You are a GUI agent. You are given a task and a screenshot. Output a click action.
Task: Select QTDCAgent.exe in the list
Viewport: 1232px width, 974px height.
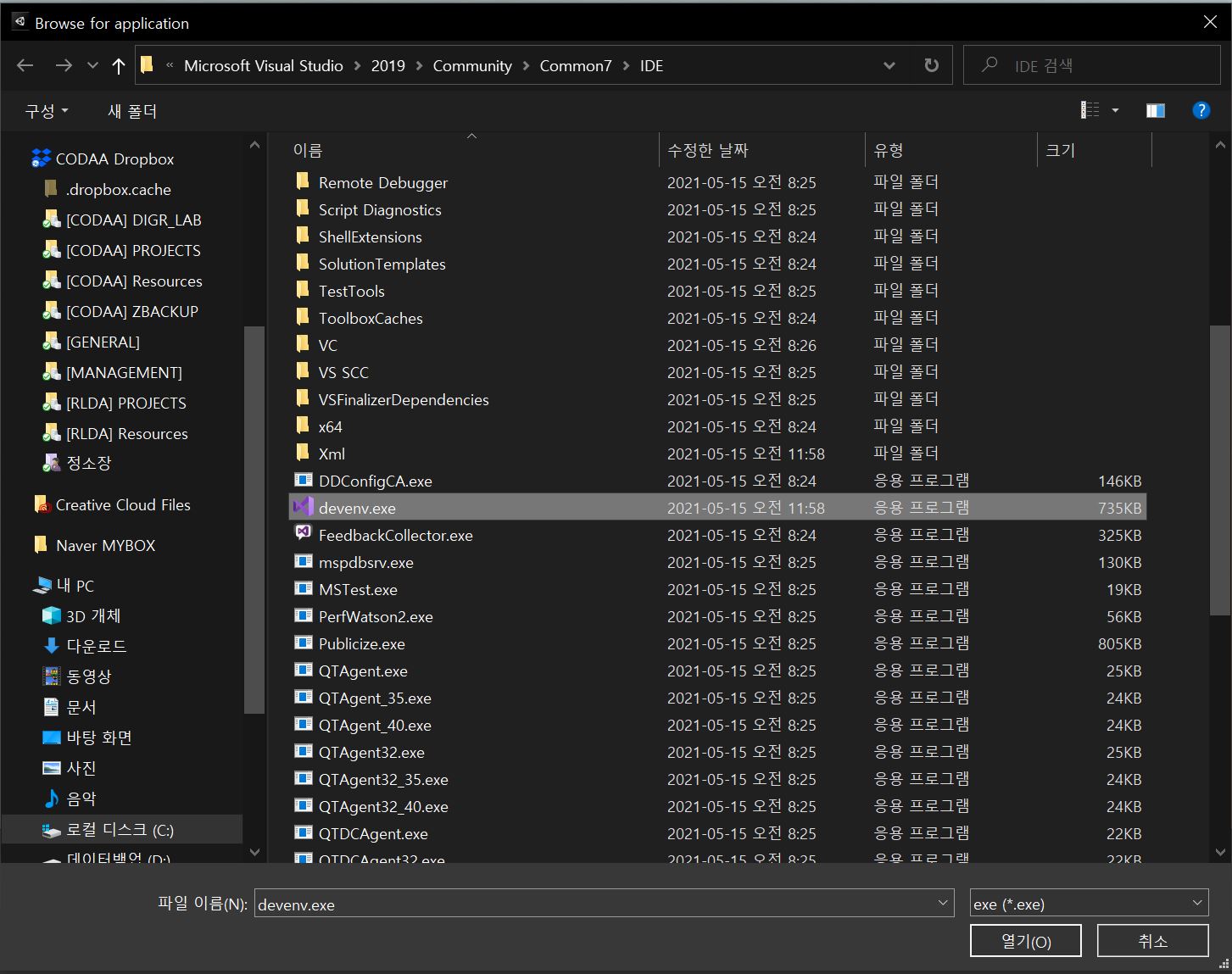tap(373, 833)
